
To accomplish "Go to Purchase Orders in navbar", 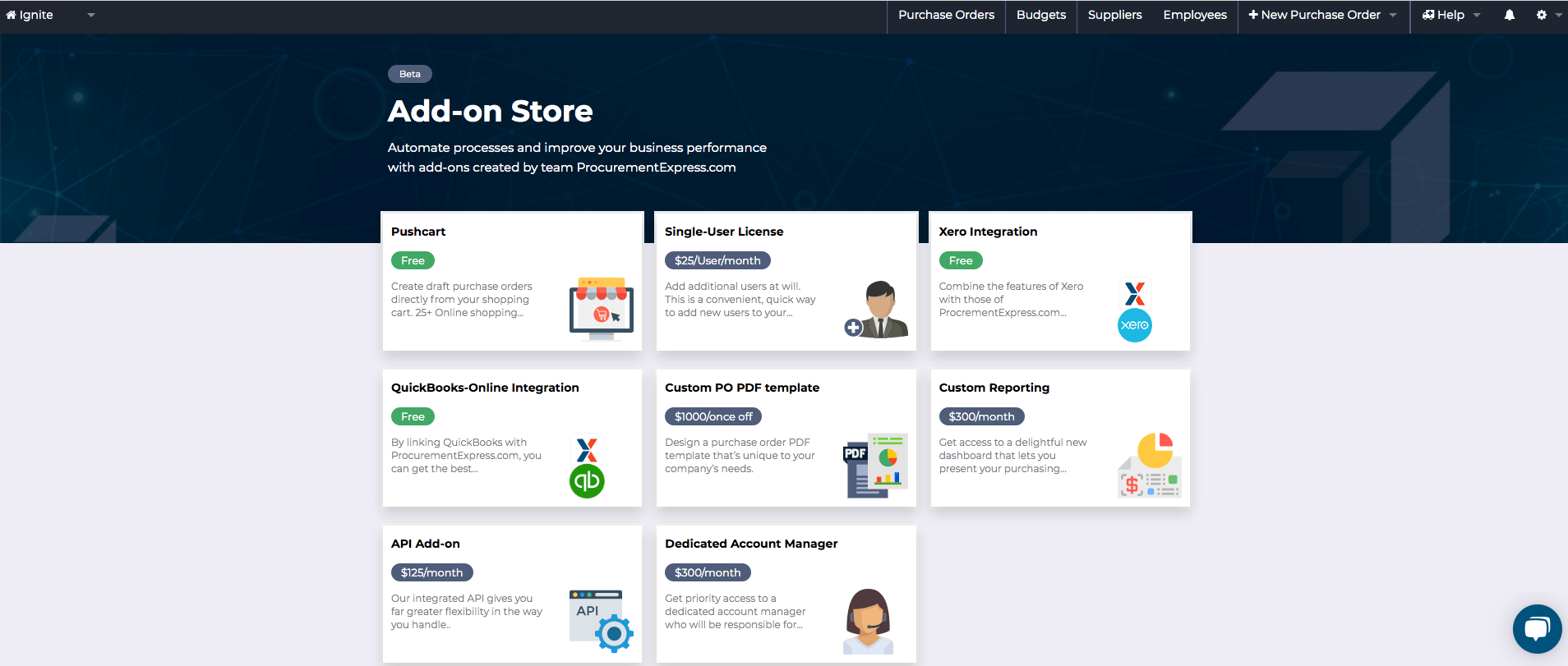I will (946, 15).
